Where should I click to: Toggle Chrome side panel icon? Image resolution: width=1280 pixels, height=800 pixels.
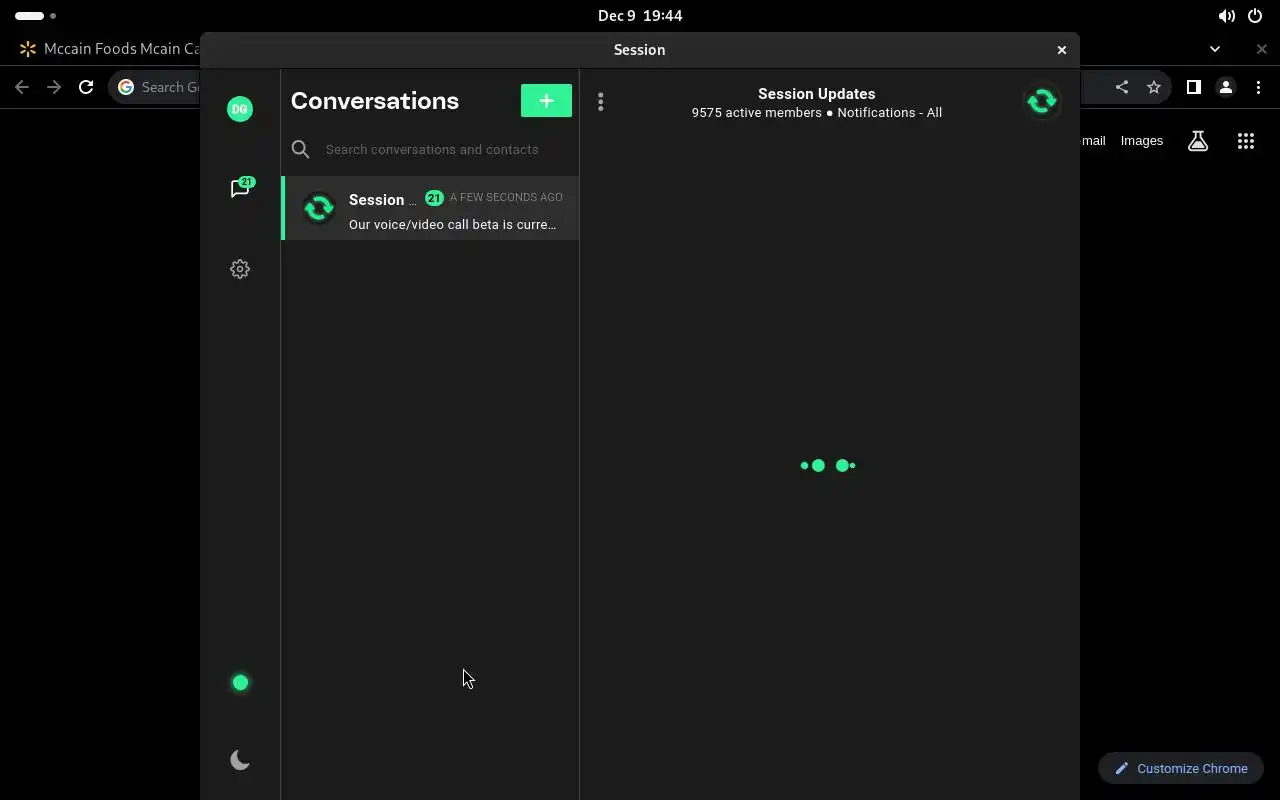[x=1193, y=87]
